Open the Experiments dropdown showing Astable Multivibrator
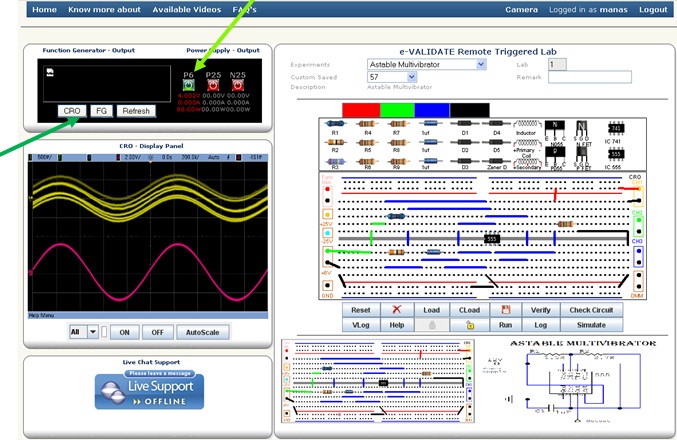This screenshot has height=440, width=677. tap(426, 64)
